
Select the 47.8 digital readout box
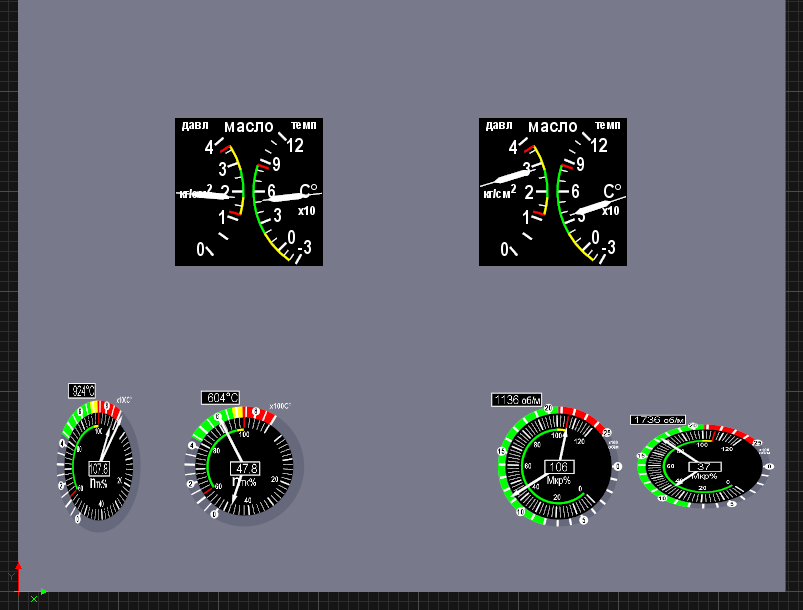click(x=245, y=468)
